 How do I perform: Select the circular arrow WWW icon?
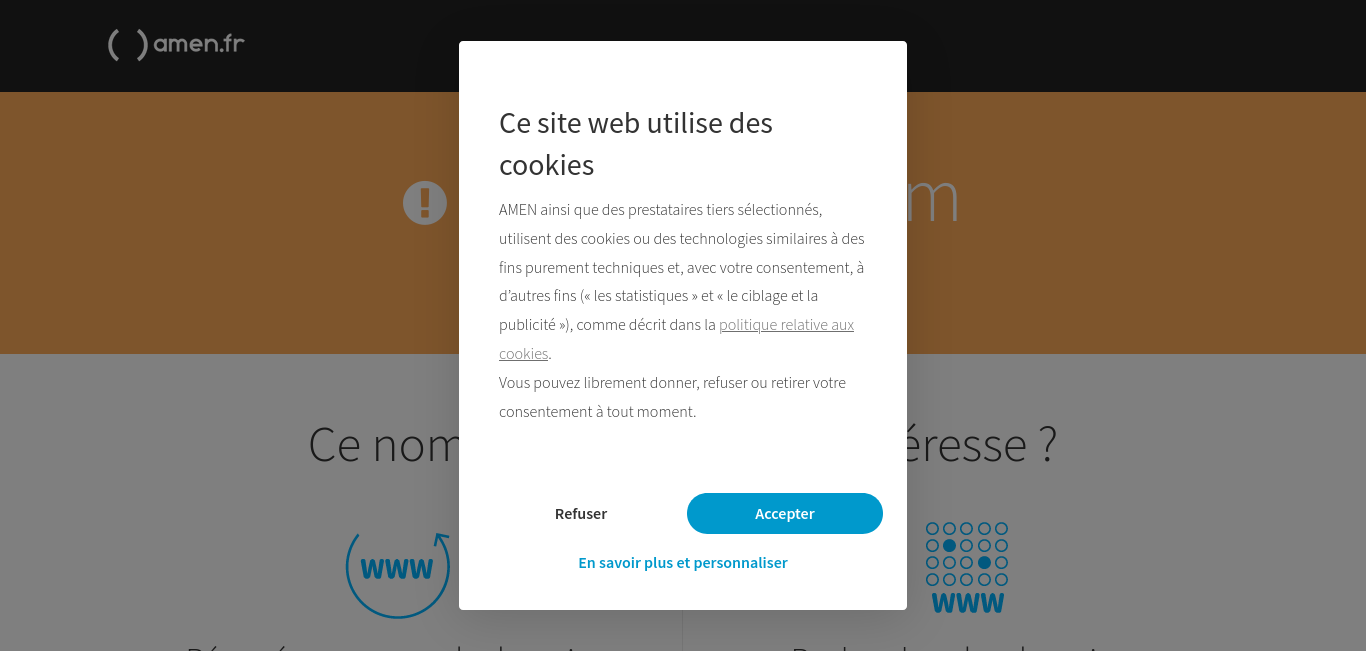398,568
